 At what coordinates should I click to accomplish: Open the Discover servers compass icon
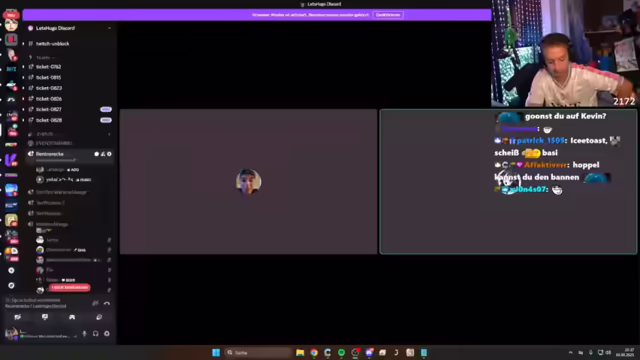tap(11, 285)
